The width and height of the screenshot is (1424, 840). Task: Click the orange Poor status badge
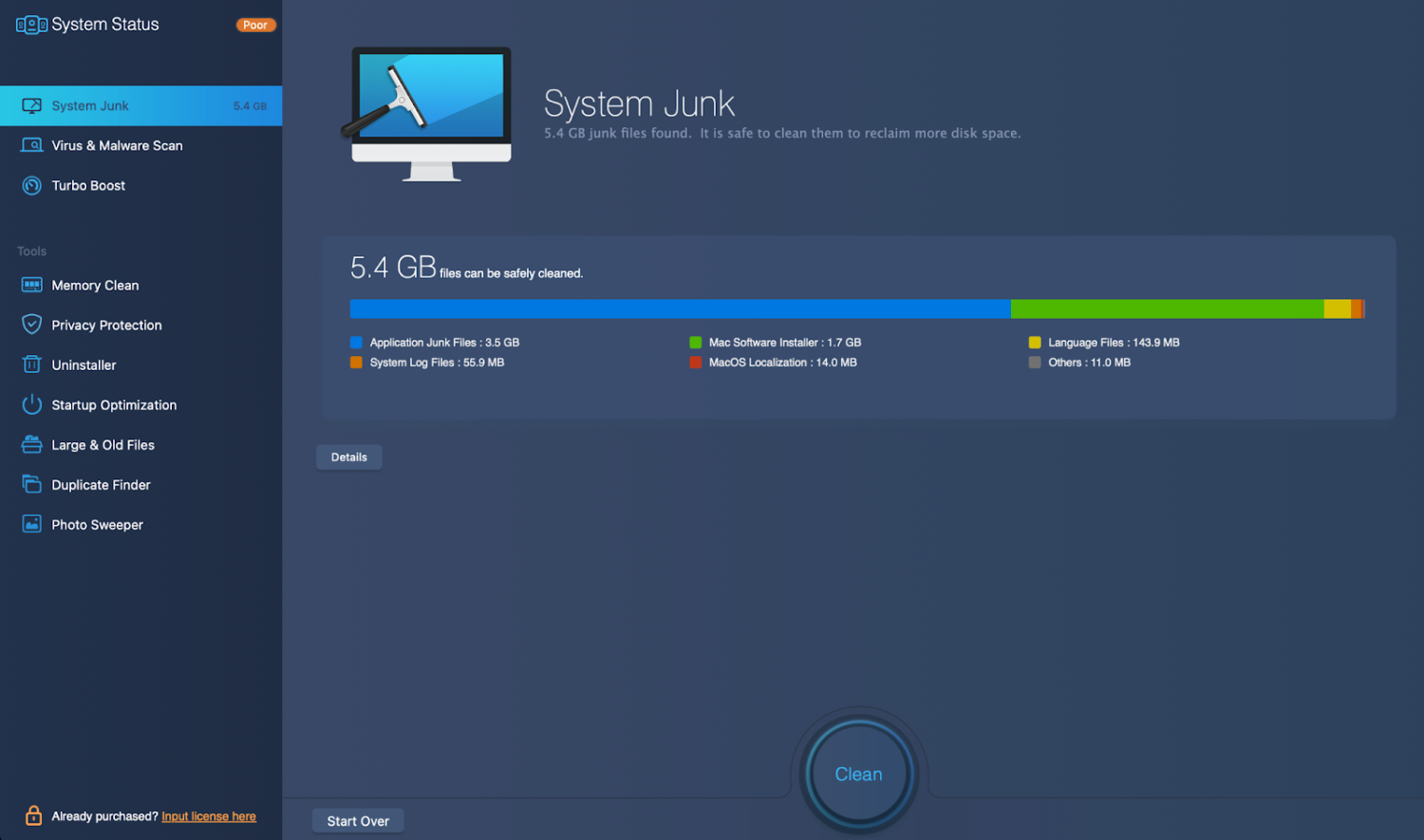(x=255, y=25)
